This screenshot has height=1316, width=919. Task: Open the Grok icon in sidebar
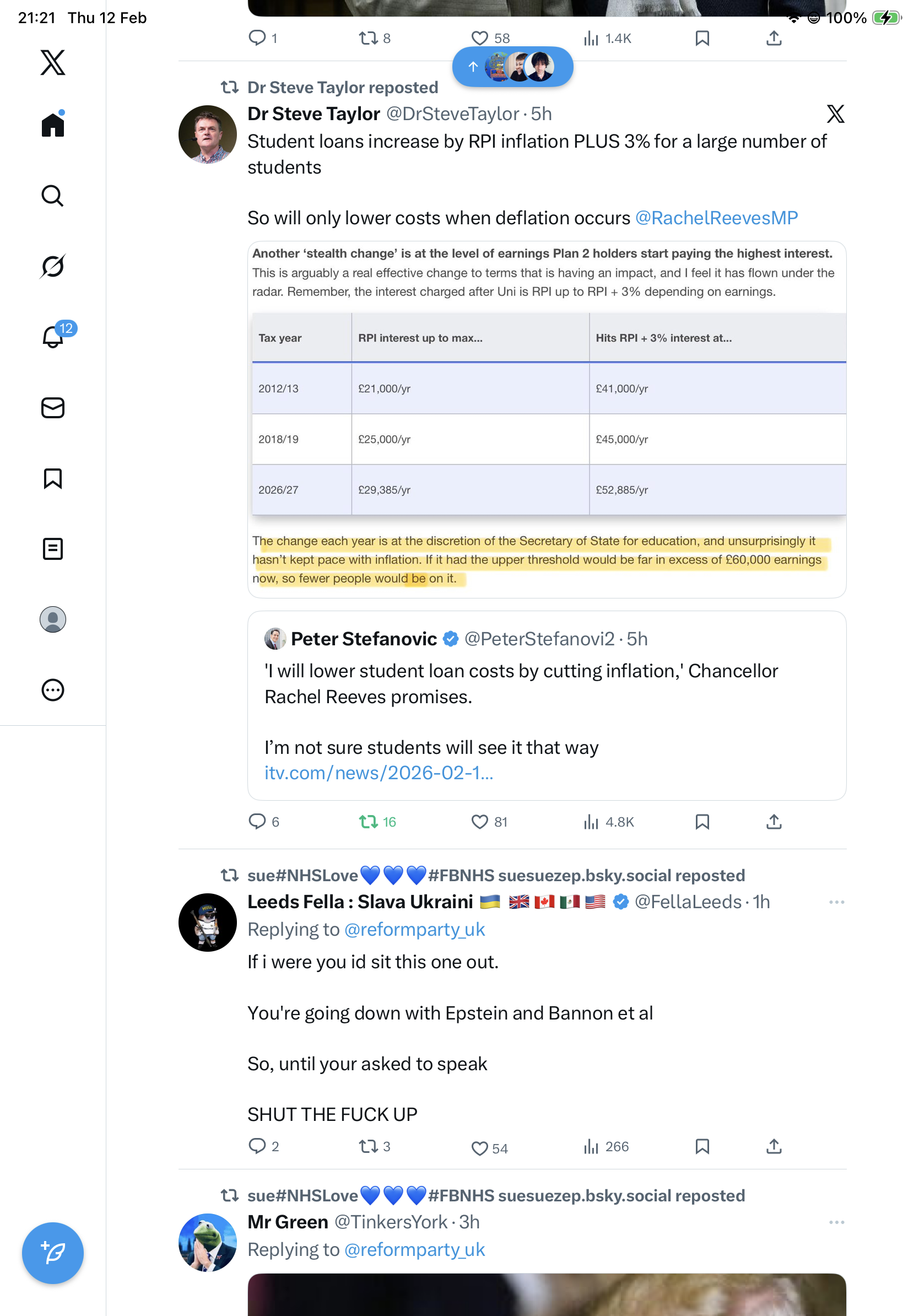(x=53, y=267)
